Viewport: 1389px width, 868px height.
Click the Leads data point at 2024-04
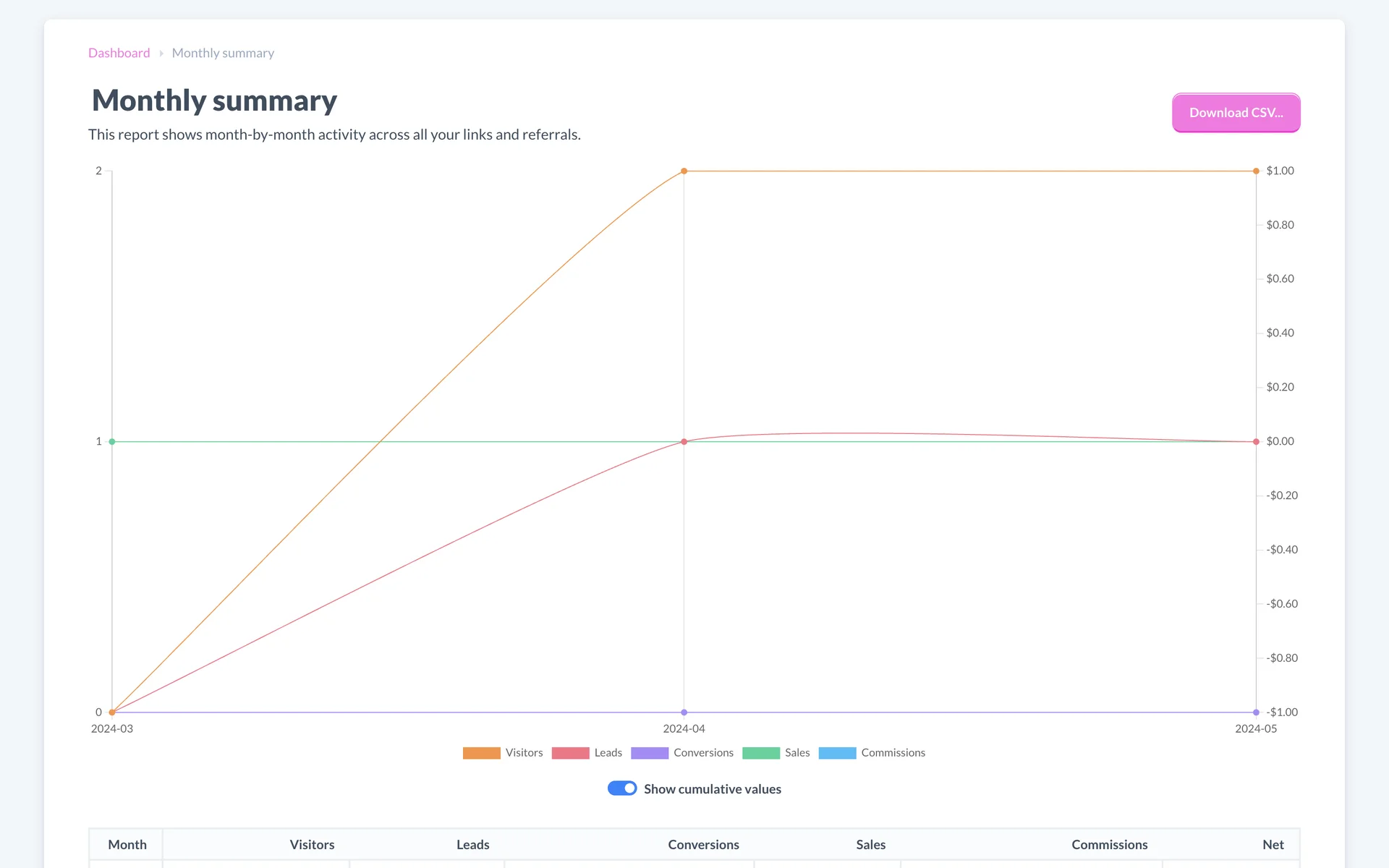click(x=684, y=441)
